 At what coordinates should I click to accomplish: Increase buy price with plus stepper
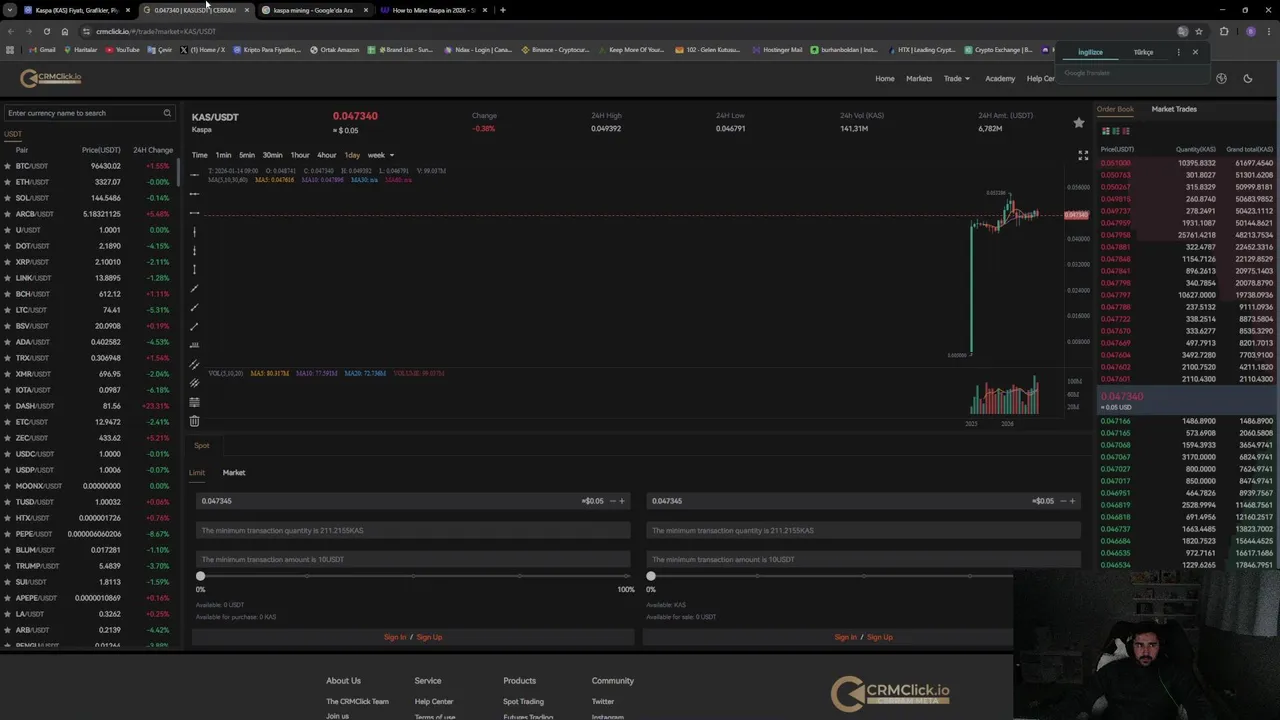coord(621,501)
